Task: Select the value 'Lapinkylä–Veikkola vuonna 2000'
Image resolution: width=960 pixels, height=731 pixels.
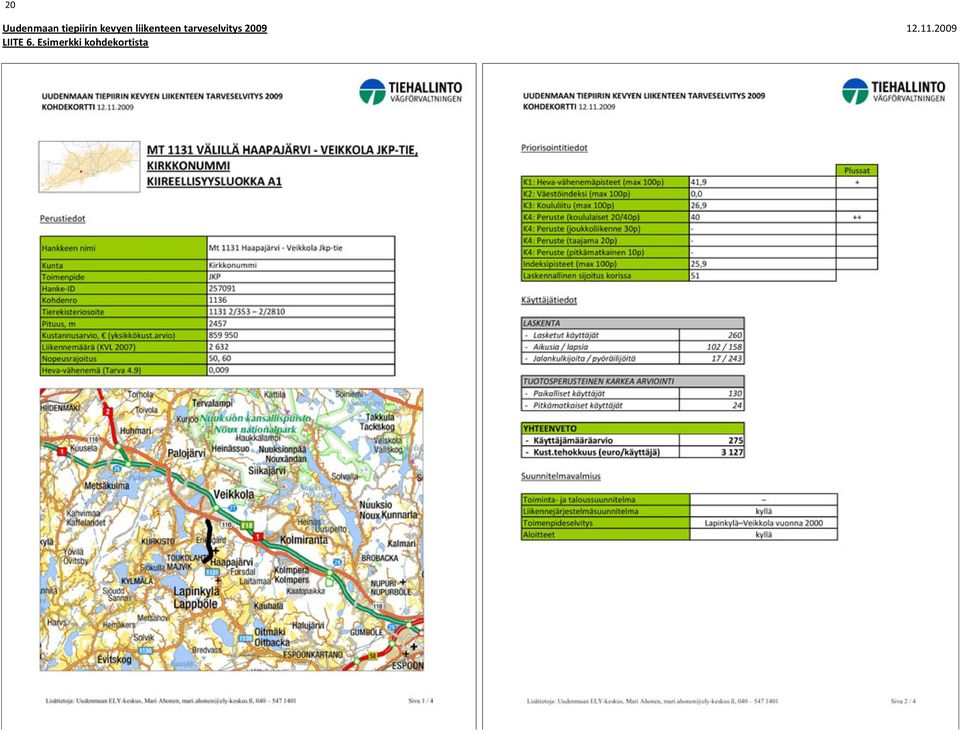Action: 763,523
